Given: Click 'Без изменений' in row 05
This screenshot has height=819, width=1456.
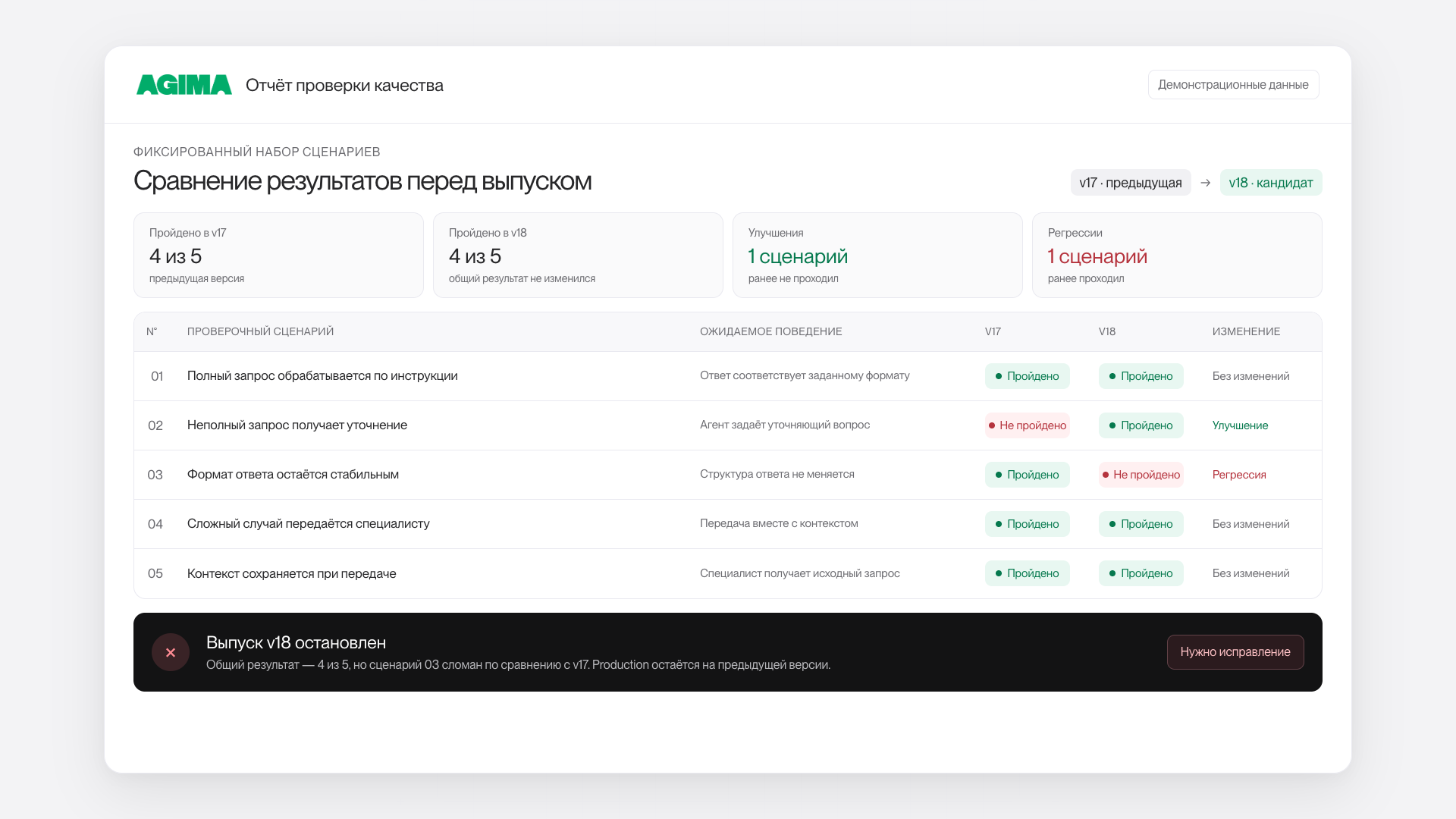Looking at the screenshot, I should pyautogui.click(x=1250, y=573).
